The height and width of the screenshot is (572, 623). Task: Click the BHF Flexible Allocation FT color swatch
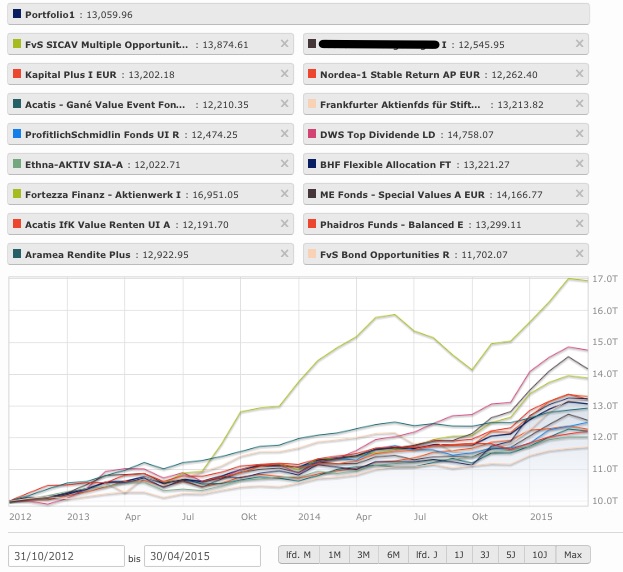pos(313,164)
